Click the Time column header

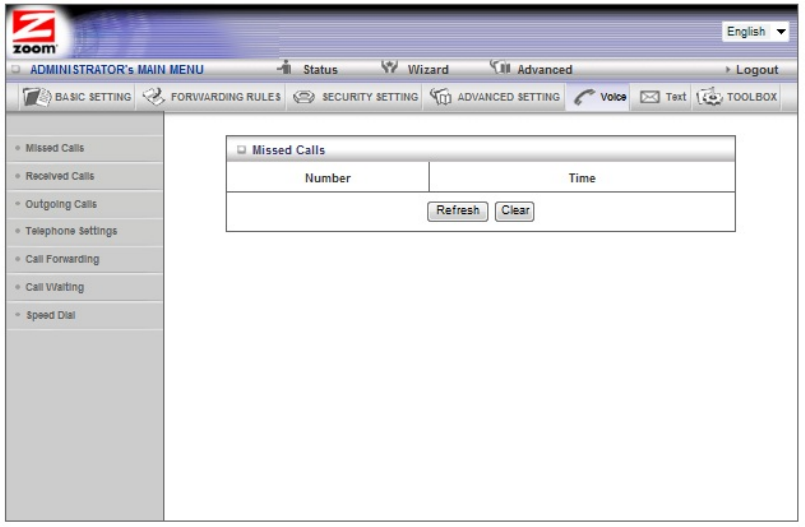click(582, 178)
